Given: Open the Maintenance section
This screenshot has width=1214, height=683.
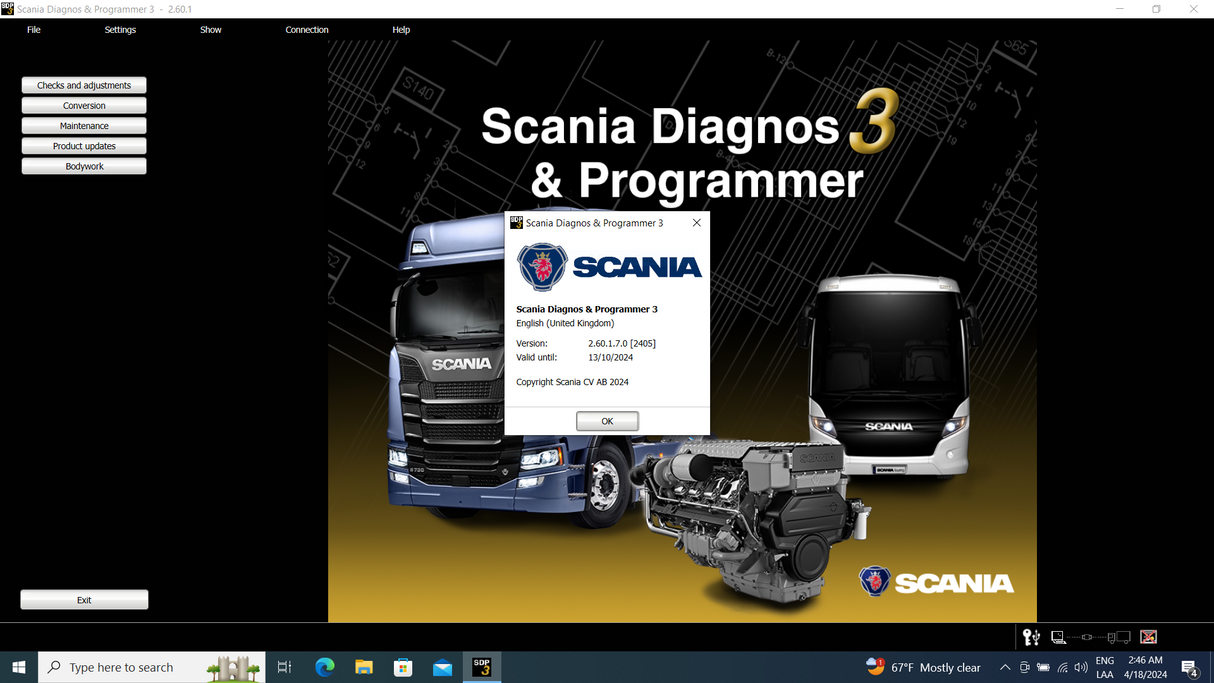Looking at the screenshot, I should point(84,126).
